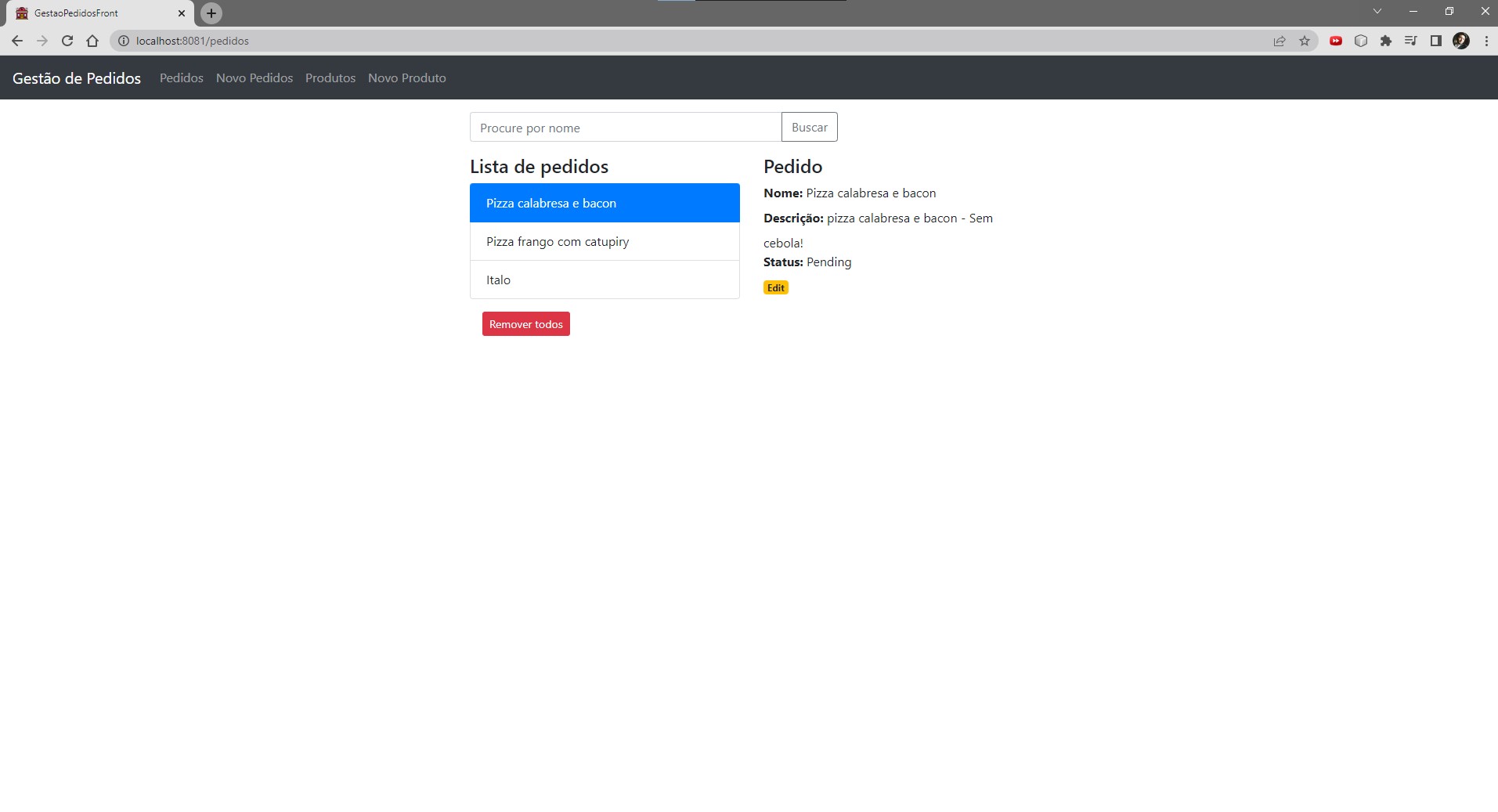Deselect the Pizza calabresa e bacon order
This screenshot has width=1498, height=812.
[604, 203]
